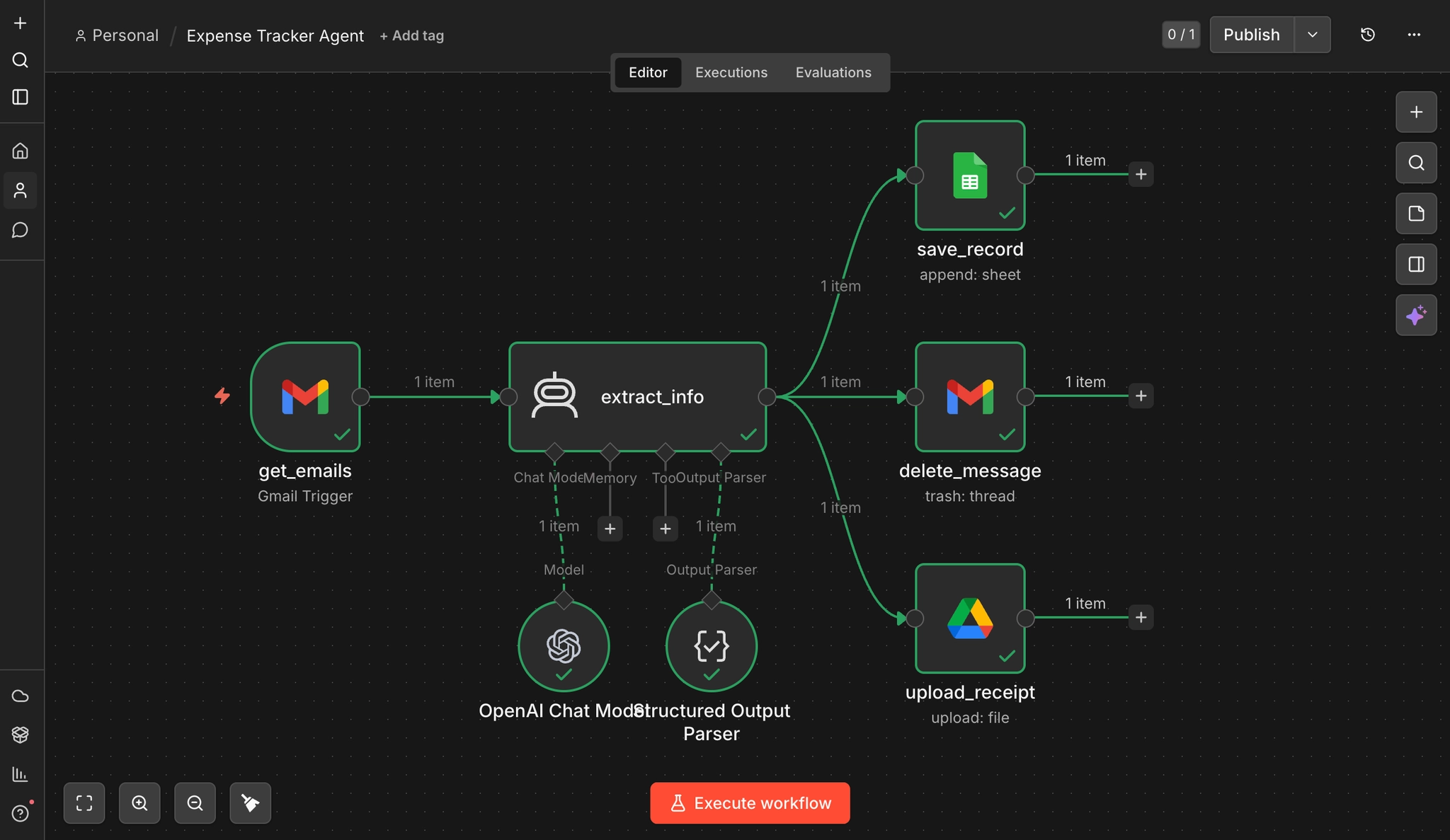Add a Tool sub-node with plus
Viewport: 1450px width, 840px height.
click(666, 529)
